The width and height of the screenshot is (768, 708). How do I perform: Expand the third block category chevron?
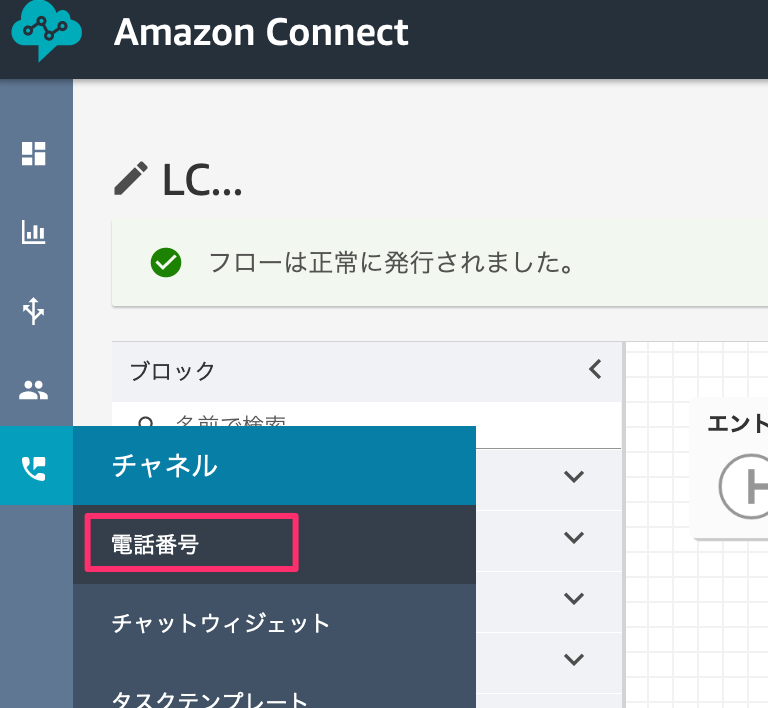(x=573, y=598)
